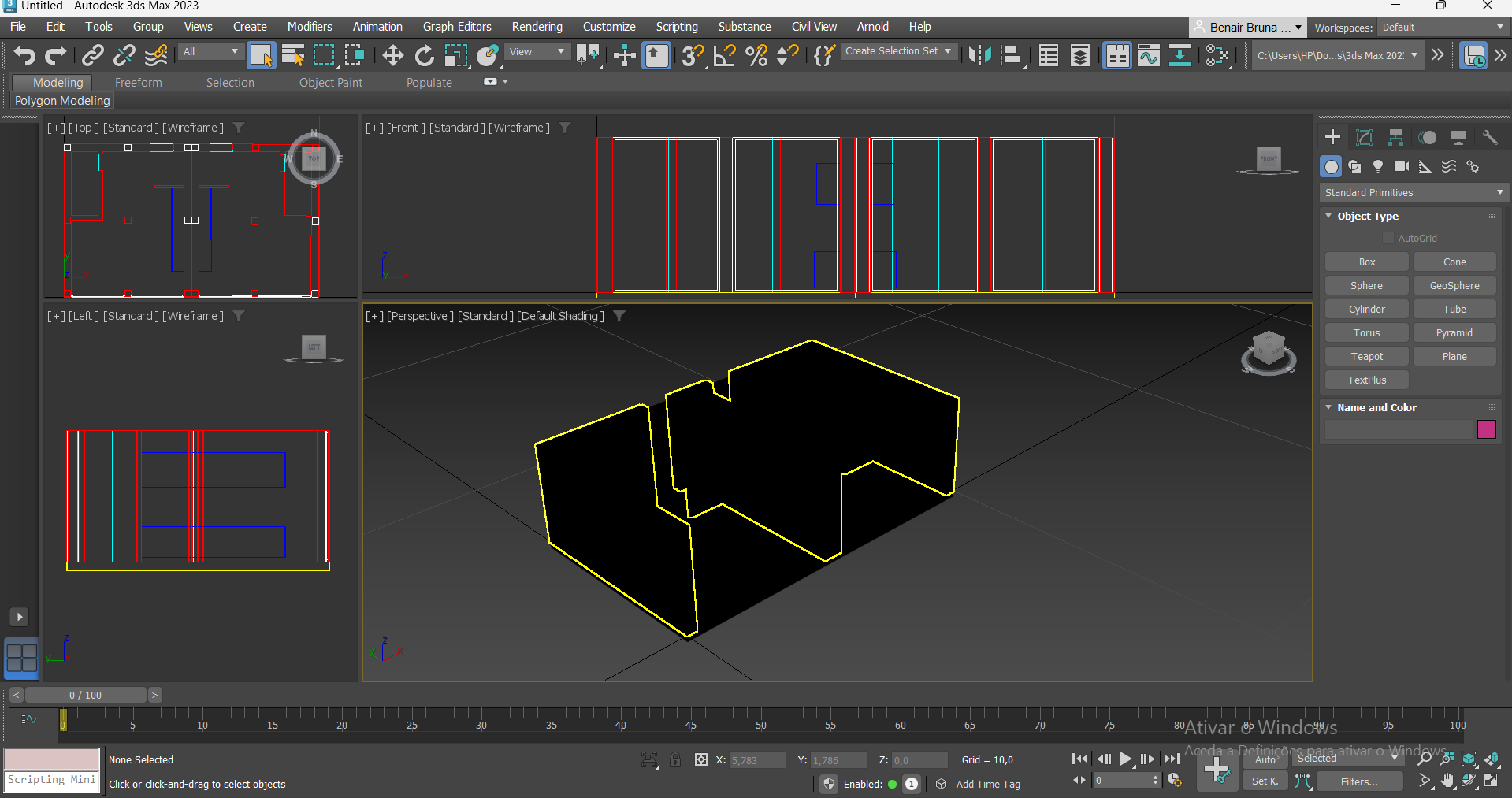Go to the animation start frame

pos(1079,759)
